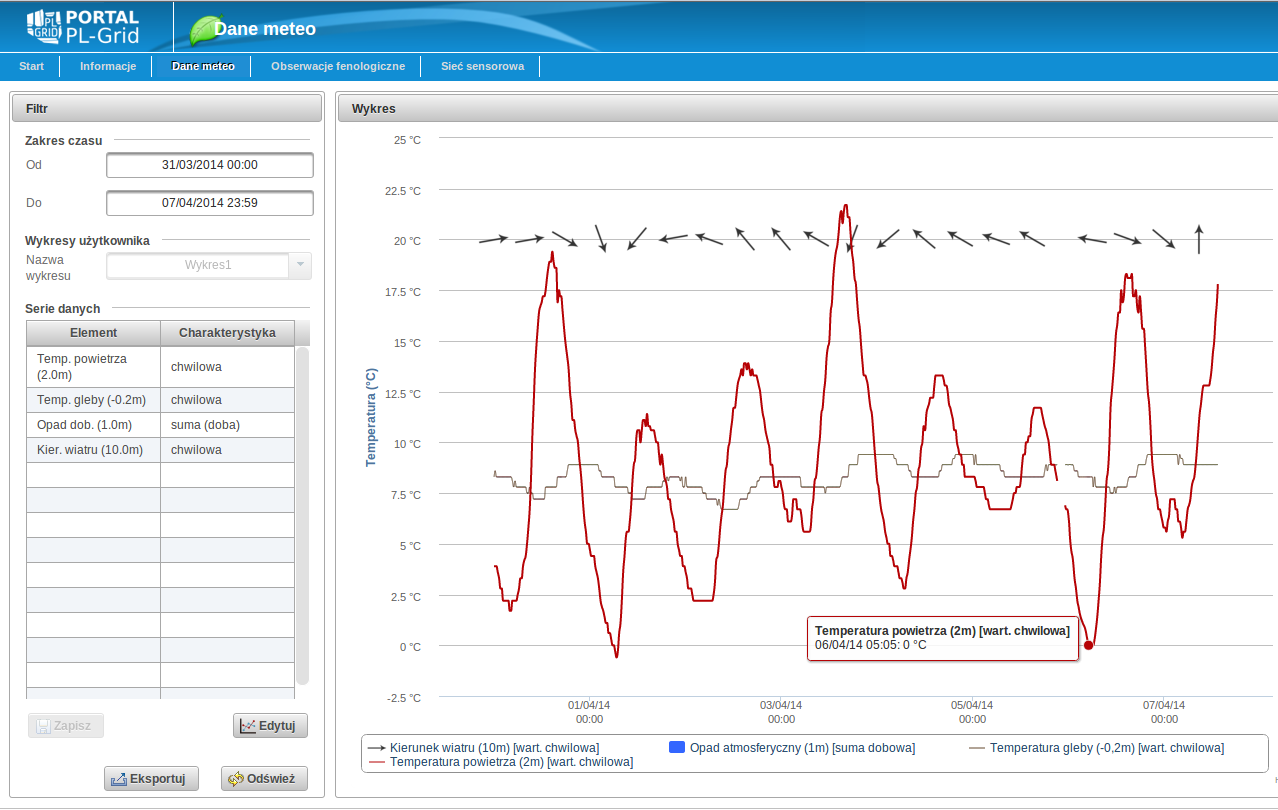Viewport: 1278px width, 810px height.
Task: Click the data series table scrollbar
Action: tap(302, 515)
